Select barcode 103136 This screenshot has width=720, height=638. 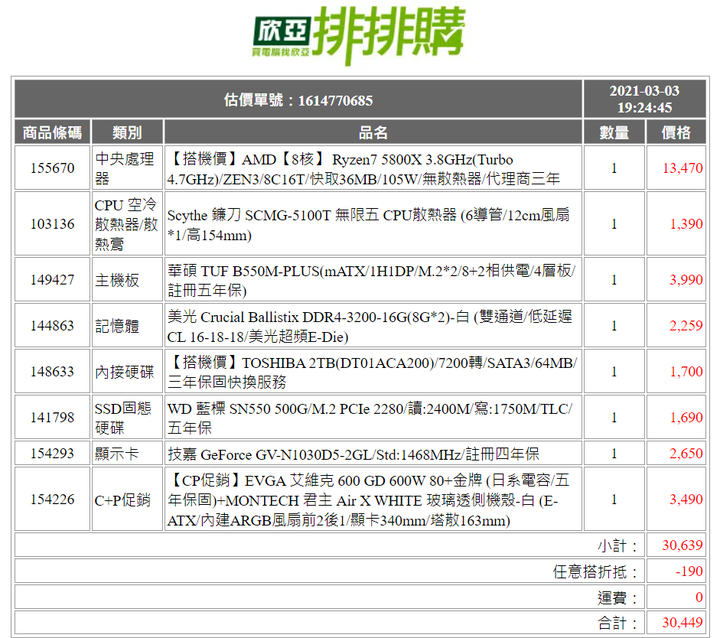pyautogui.click(x=52, y=224)
